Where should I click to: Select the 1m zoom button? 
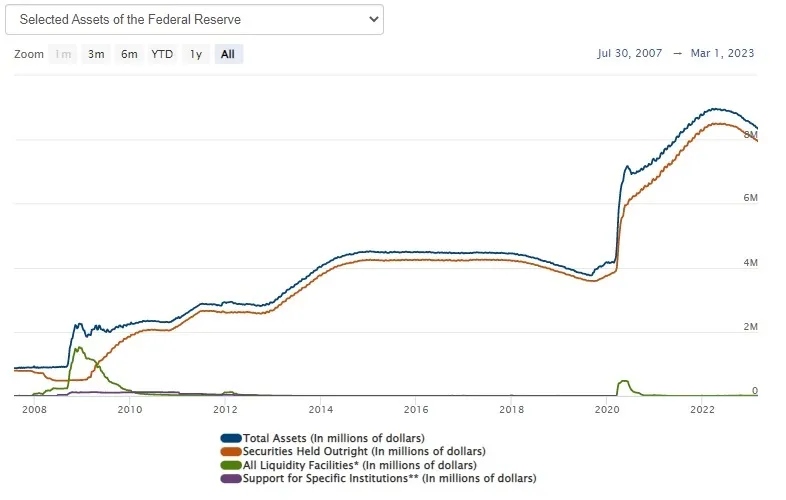(63, 54)
